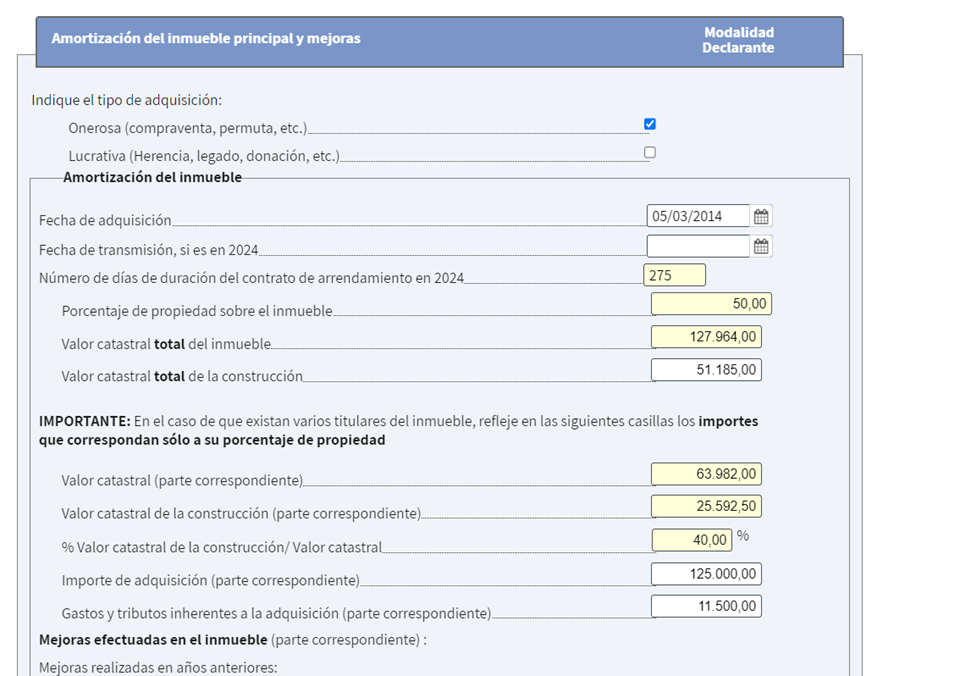Select 'Número de días de duración' label
The width and height of the screenshot is (960, 676).
click(x=251, y=279)
